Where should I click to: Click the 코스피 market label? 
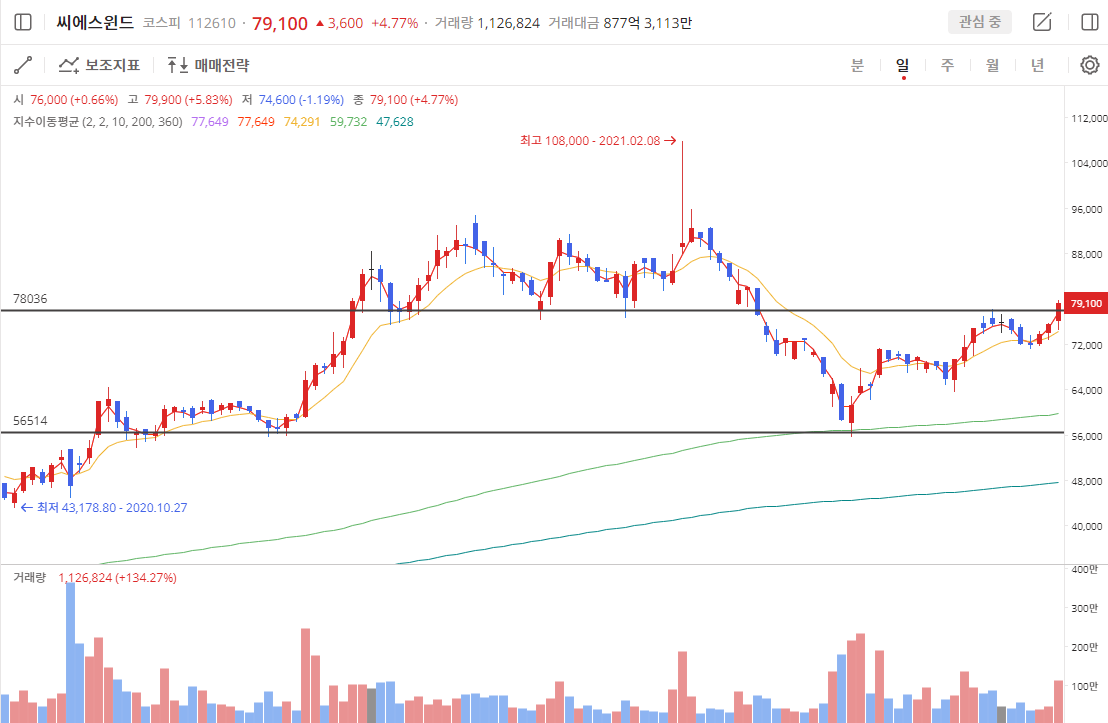161,23
